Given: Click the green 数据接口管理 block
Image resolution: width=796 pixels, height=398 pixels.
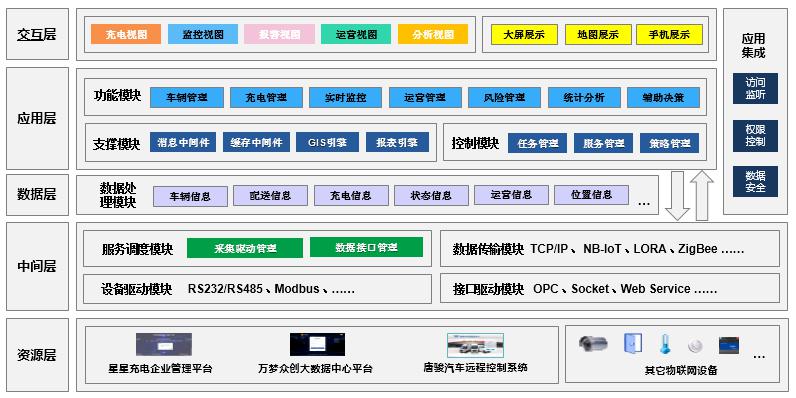Looking at the screenshot, I should [366, 247].
